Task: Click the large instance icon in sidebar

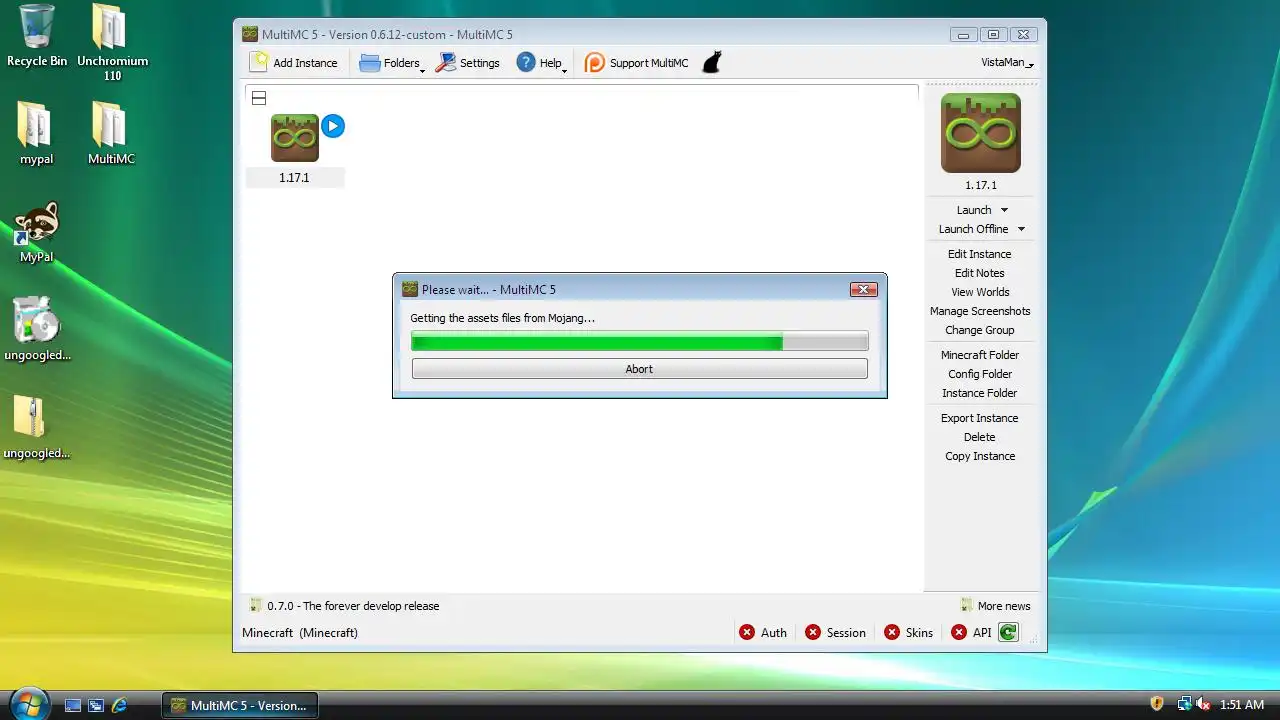Action: coord(980,133)
